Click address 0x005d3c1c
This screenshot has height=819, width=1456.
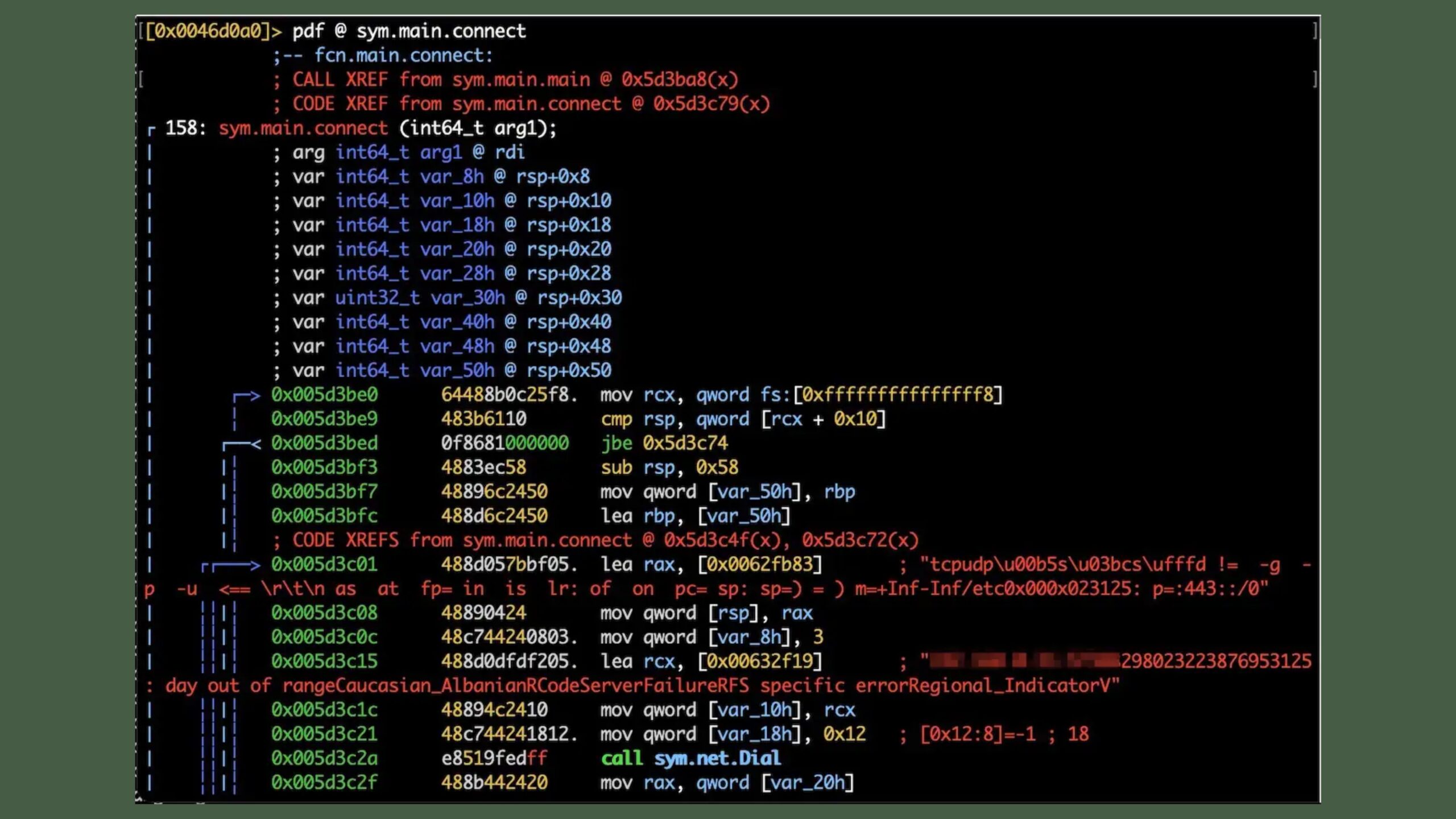324,710
